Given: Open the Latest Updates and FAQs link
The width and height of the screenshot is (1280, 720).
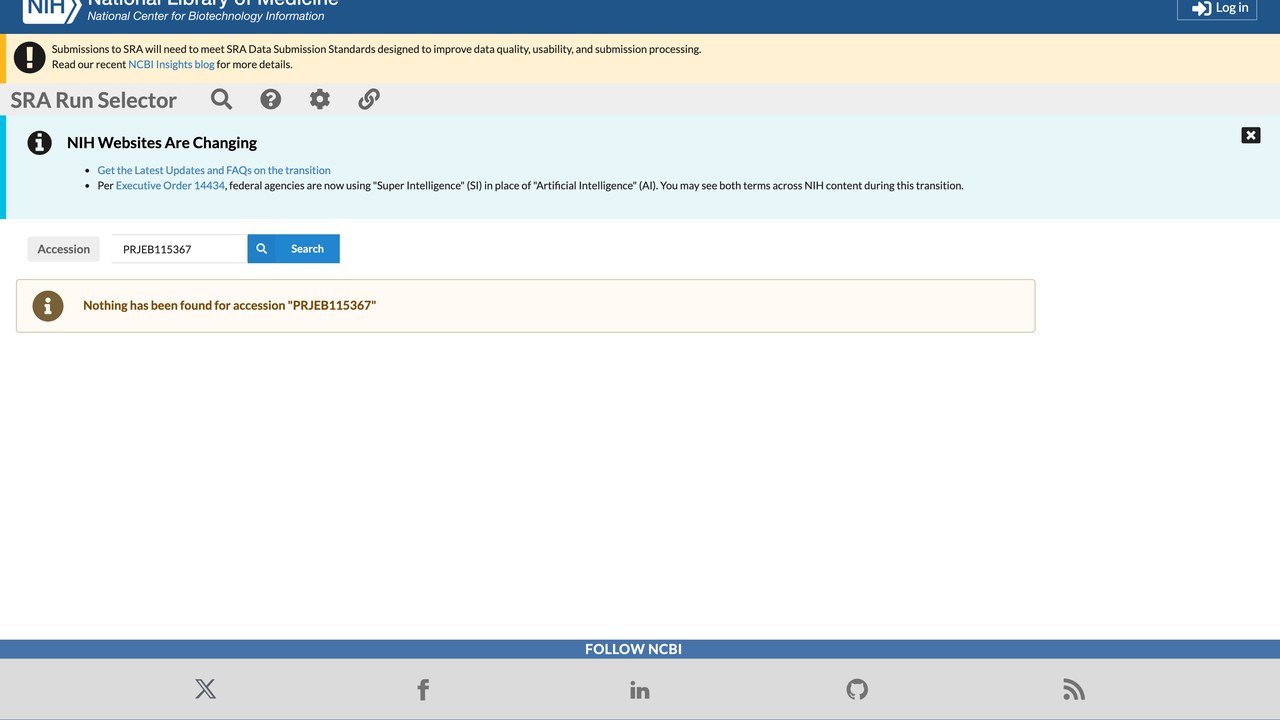Looking at the screenshot, I should [214, 170].
